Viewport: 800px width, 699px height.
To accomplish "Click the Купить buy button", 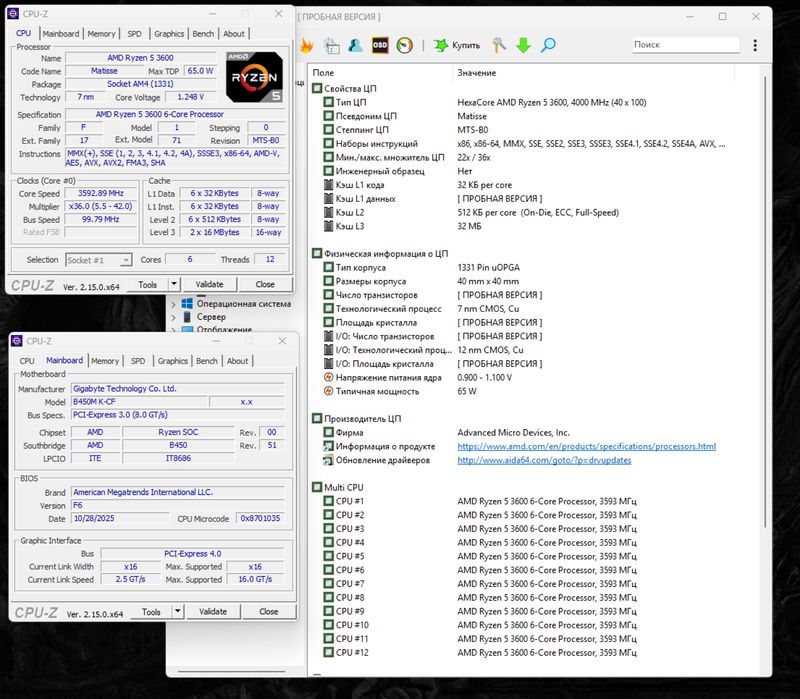I will (457, 45).
